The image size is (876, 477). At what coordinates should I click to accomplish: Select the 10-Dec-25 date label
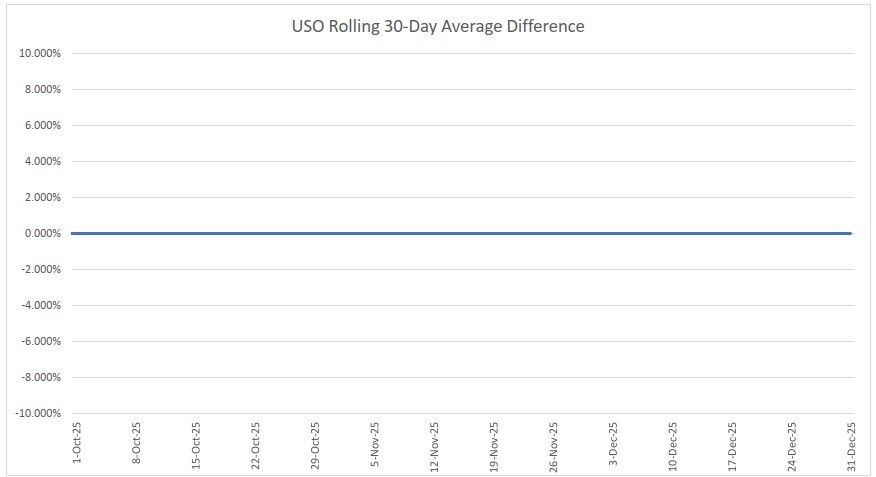(672, 443)
